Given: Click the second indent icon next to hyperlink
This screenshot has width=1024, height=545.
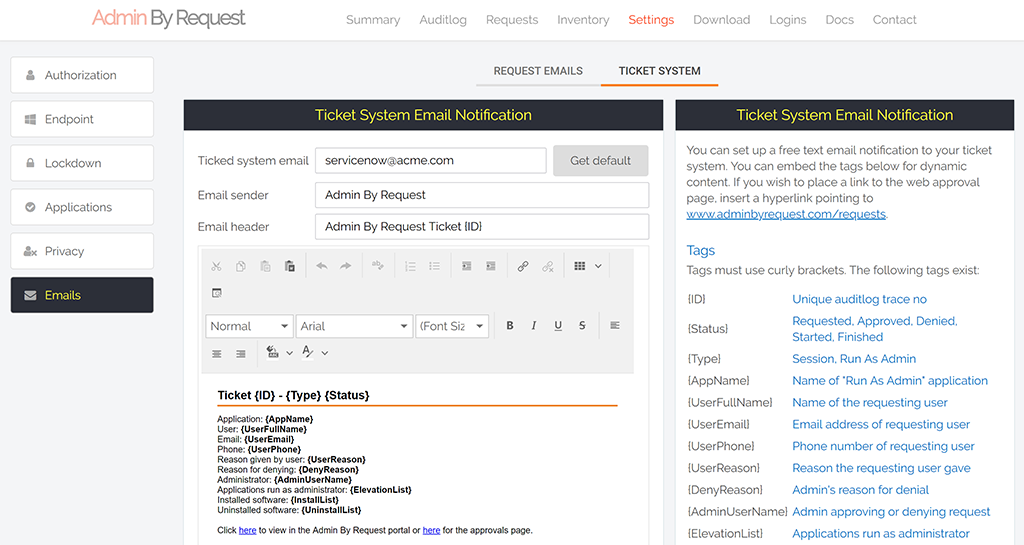Looking at the screenshot, I should (490, 266).
